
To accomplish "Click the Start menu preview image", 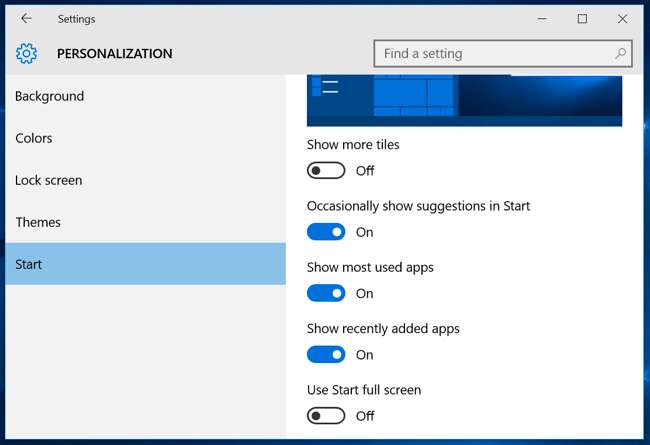I will click(x=464, y=101).
